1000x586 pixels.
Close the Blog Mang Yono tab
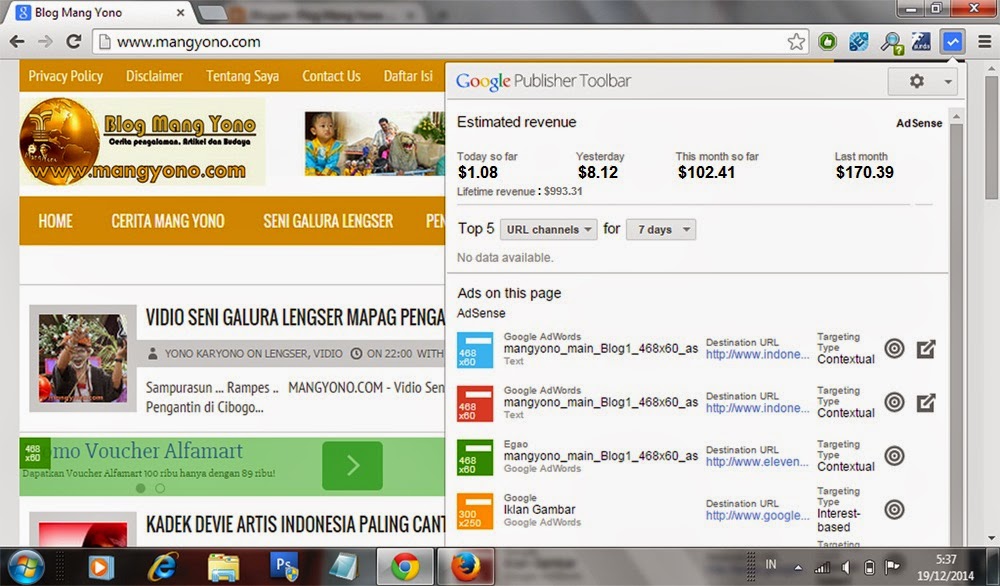click(x=180, y=12)
